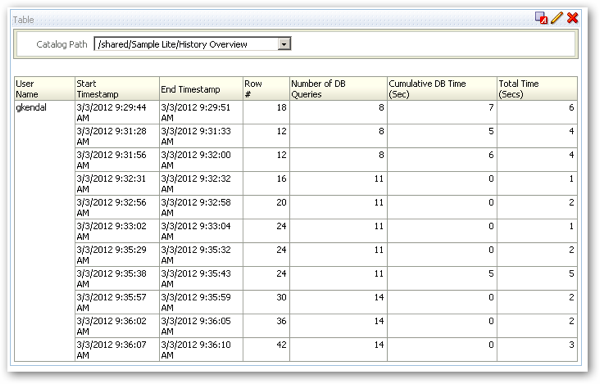Click Row # value 18
Screen dimensions: 600x384
pyautogui.click(x=281, y=107)
